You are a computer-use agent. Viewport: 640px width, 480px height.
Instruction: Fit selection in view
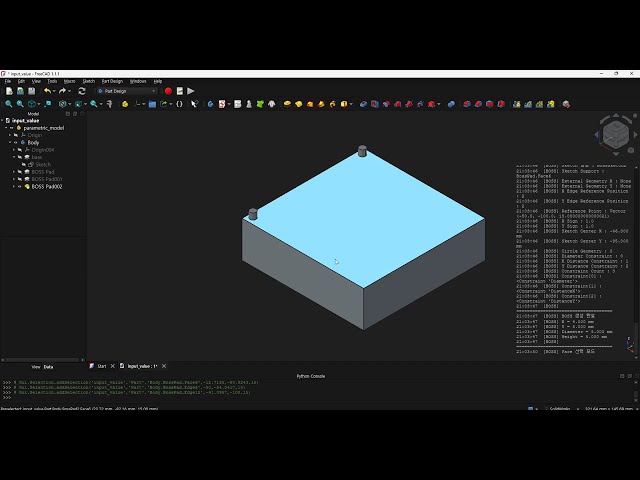[x=20, y=104]
